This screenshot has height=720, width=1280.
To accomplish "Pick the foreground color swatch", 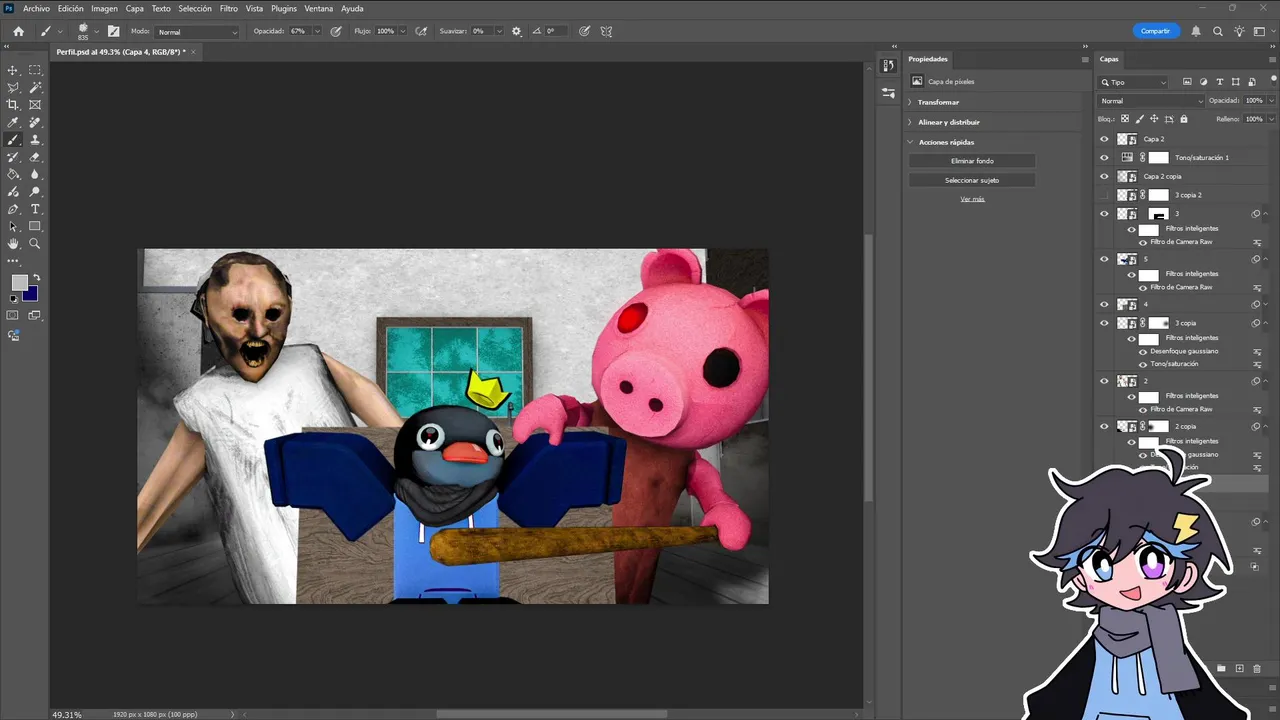I will pos(18,283).
